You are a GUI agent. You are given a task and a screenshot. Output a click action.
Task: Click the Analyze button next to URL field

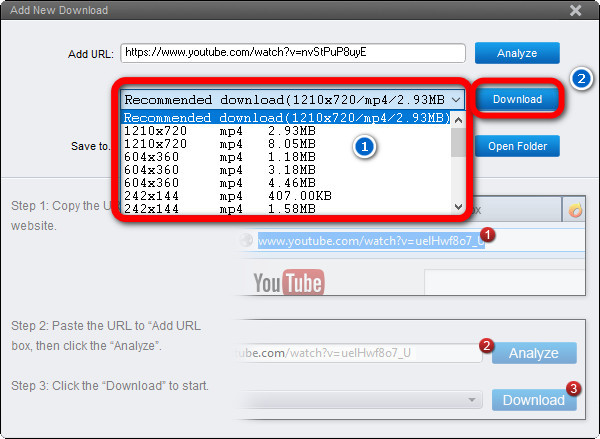517,53
